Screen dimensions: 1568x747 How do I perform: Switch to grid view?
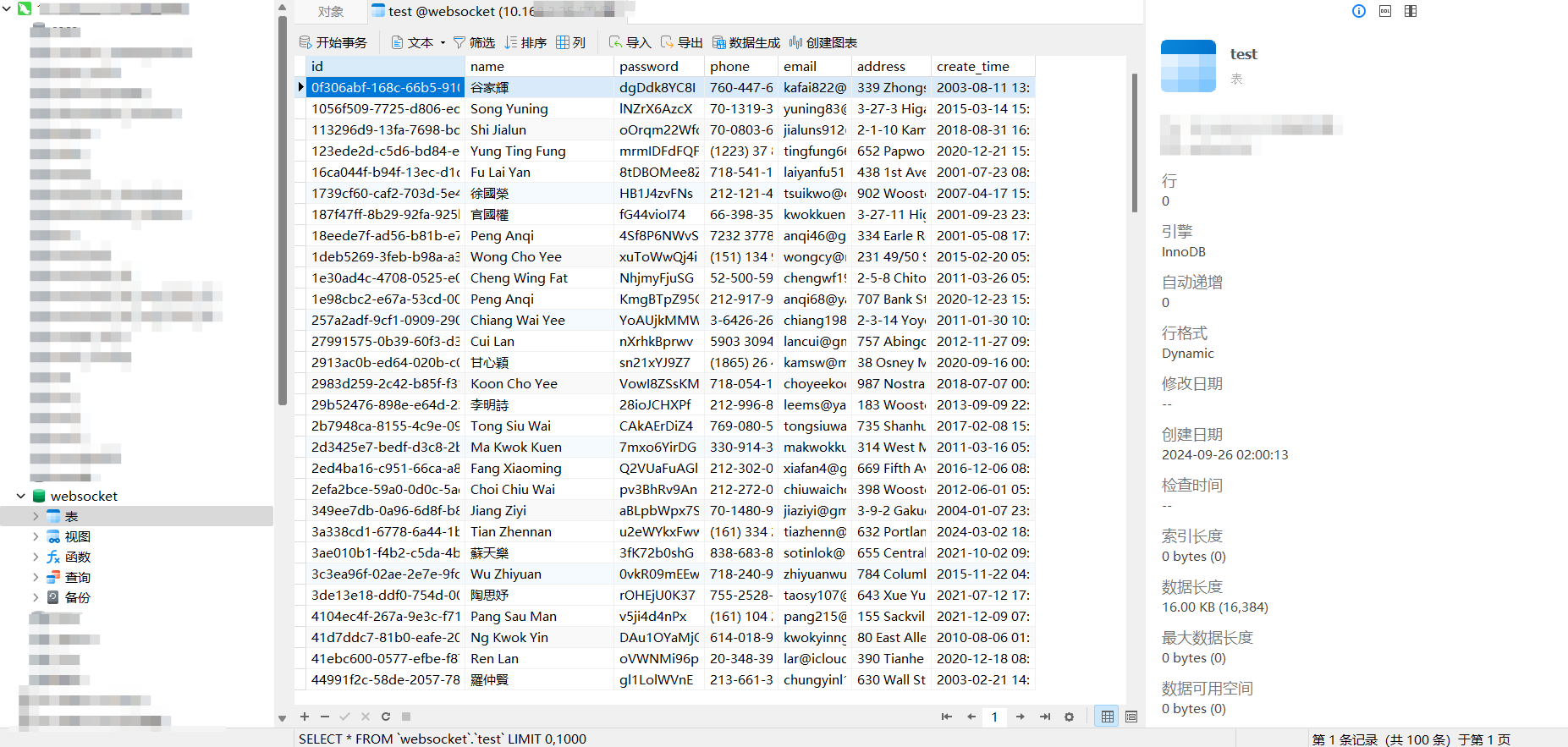[x=1107, y=717]
